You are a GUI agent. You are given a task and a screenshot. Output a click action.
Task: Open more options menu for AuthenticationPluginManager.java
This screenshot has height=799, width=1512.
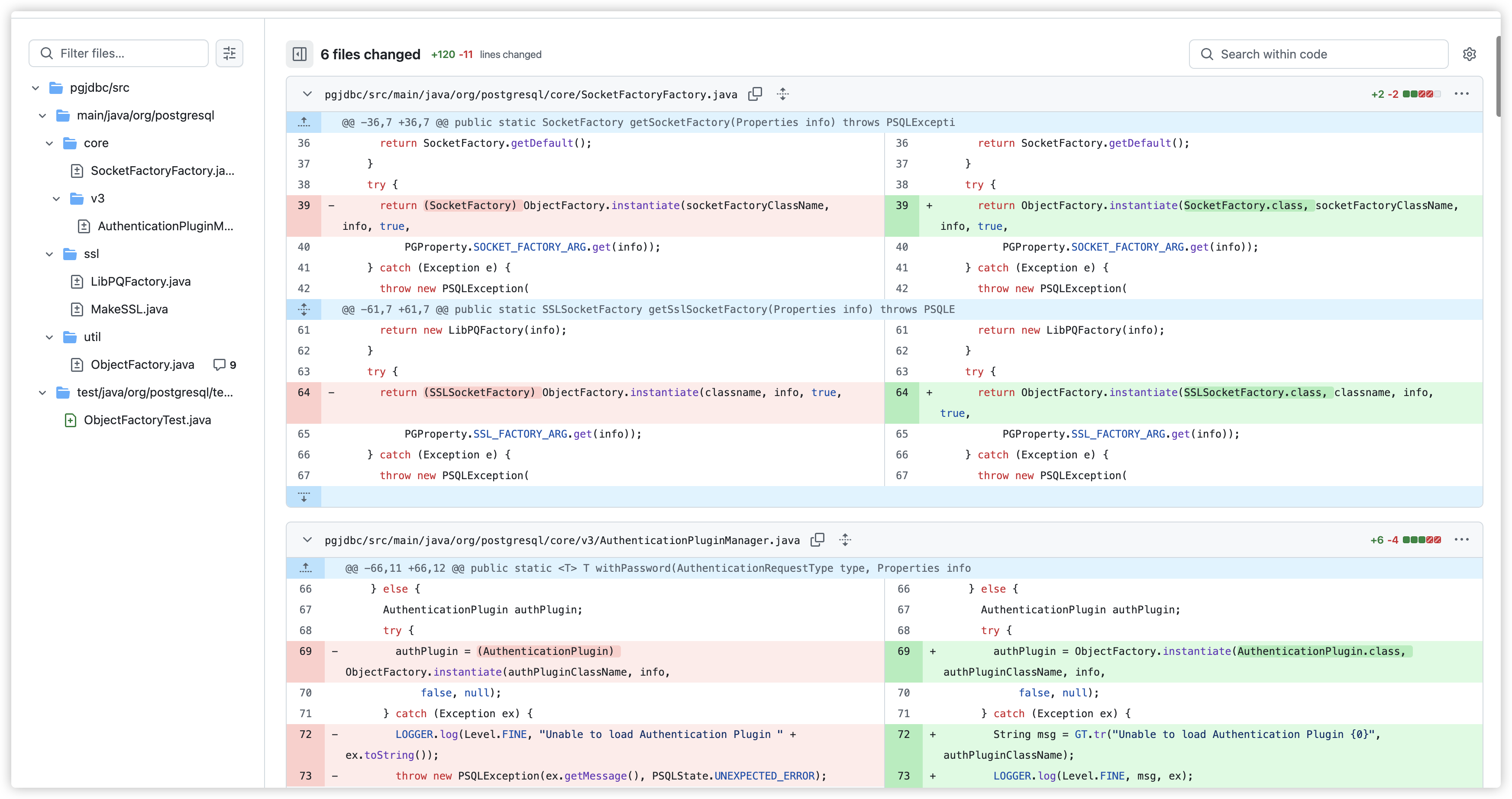pyautogui.click(x=1461, y=540)
